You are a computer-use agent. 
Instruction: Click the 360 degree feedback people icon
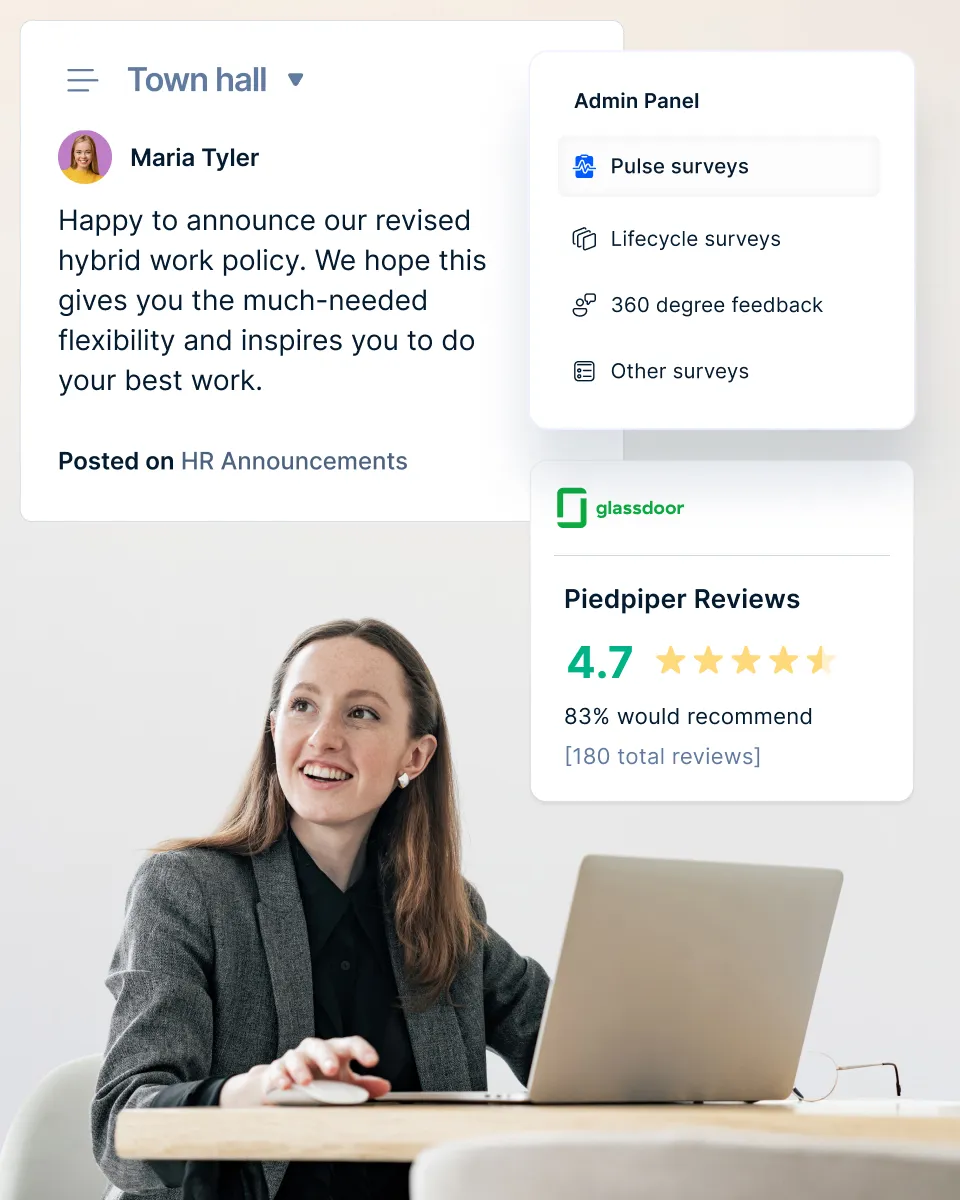tap(584, 305)
